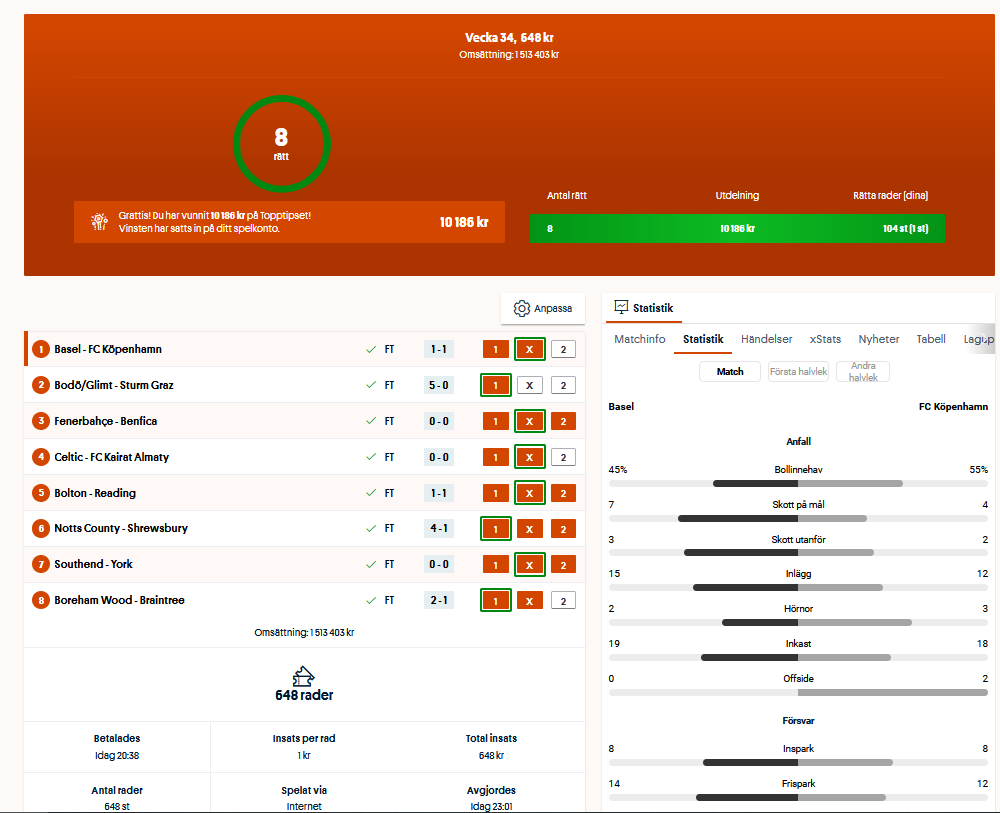This screenshot has height=813, width=1000.
Task: Click match number 4 badge for Celtic
Action: click(x=41, y=457)
